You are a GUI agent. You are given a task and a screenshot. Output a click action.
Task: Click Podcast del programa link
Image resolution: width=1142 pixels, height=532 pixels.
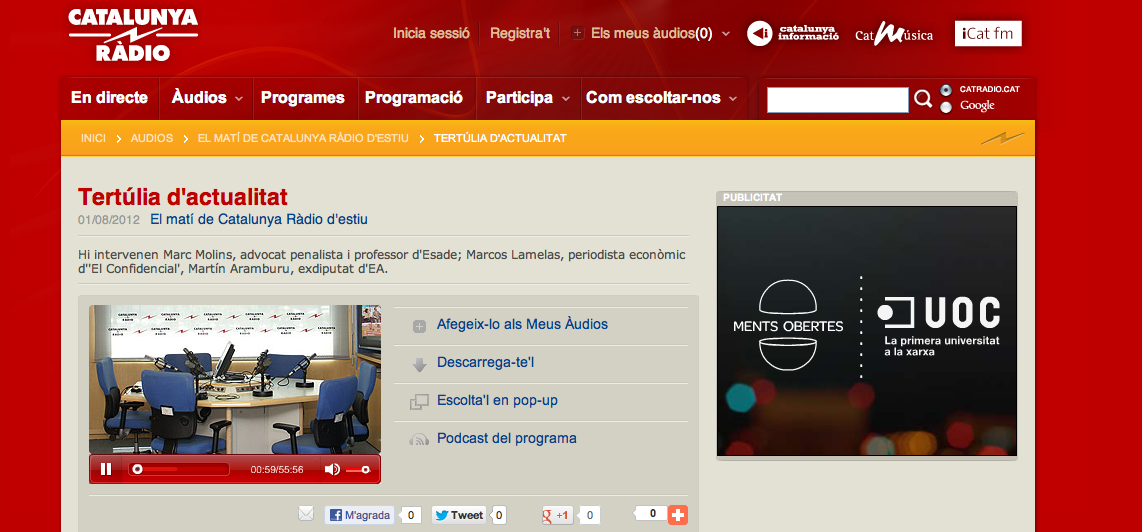[507, 438]
